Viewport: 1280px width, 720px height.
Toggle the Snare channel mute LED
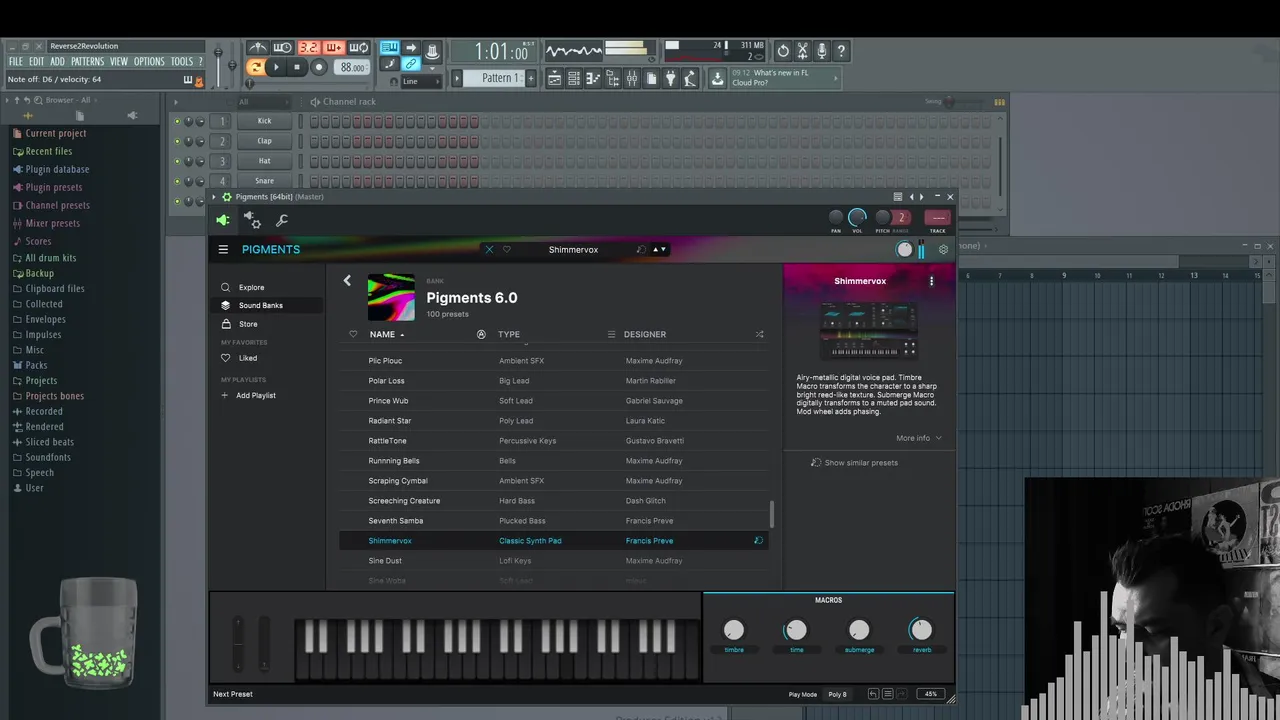tap(177, 181)
